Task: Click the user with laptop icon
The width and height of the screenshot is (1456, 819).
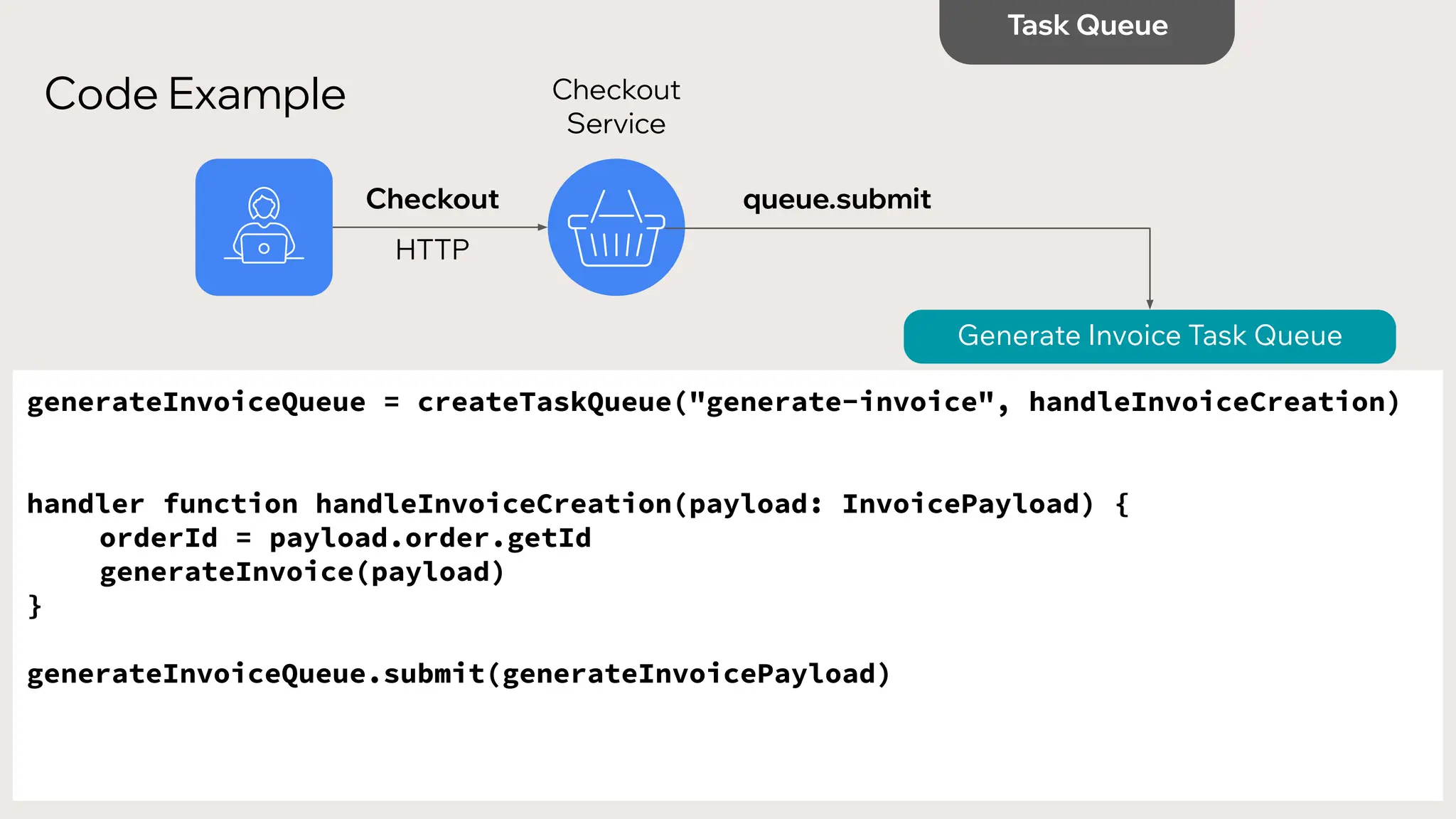Action: point(264,227)
